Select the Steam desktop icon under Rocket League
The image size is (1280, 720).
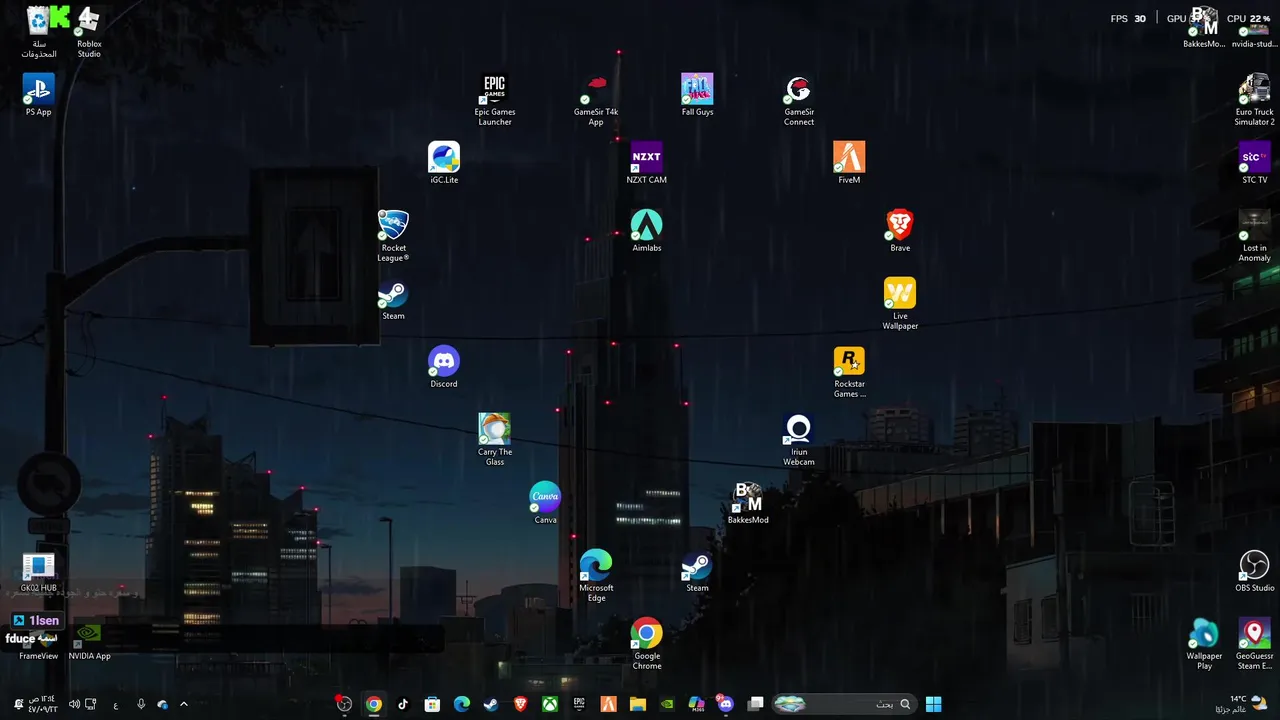coord(393,298)
